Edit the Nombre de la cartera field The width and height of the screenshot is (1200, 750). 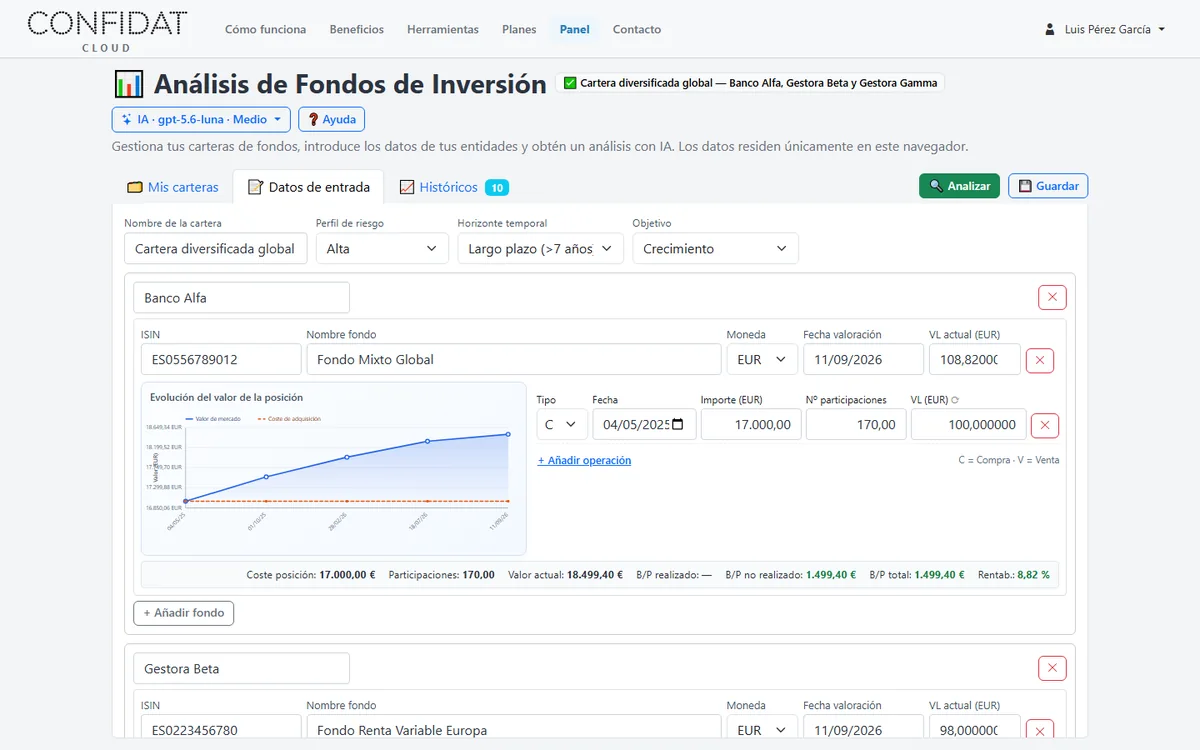click(x=216, y=248)
